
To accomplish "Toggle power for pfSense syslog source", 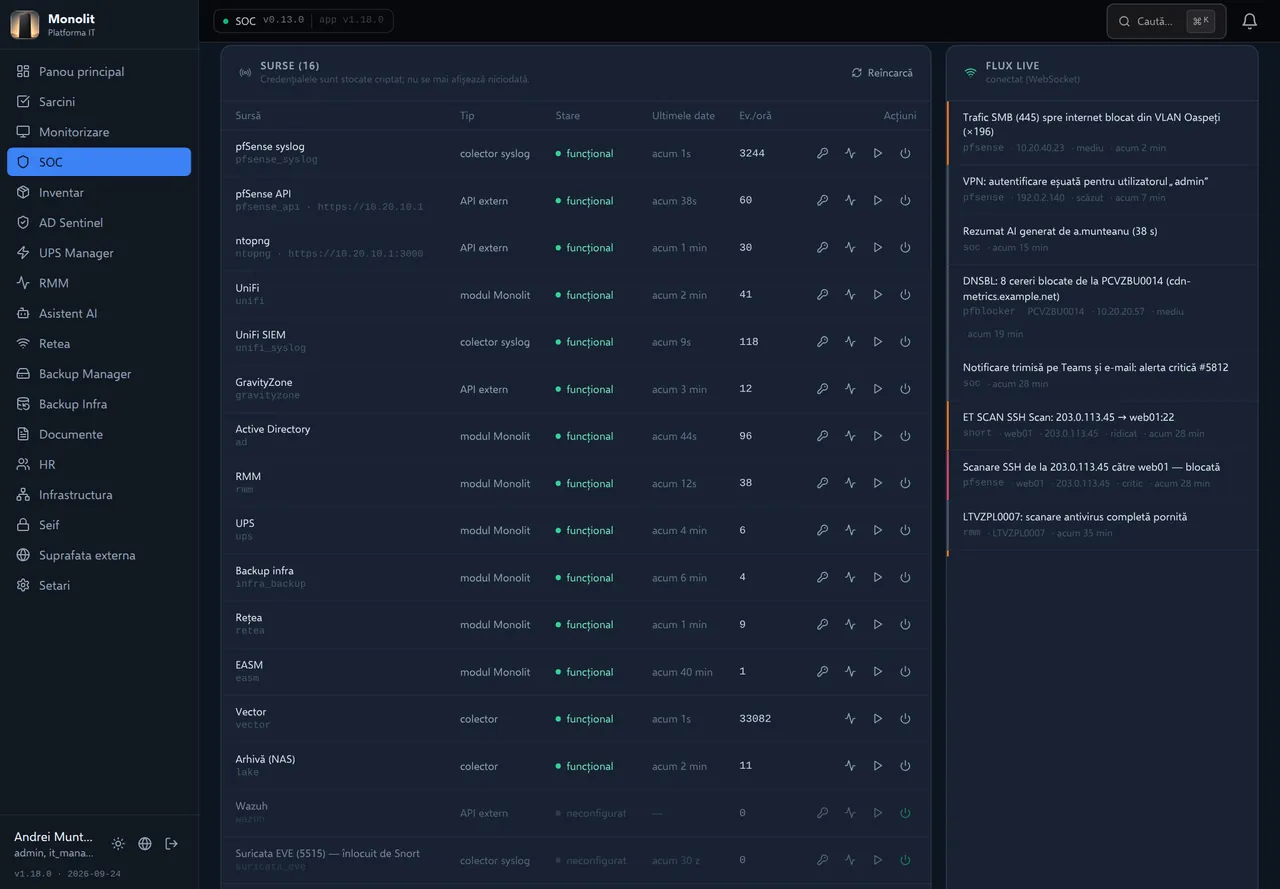I will 905,153.
